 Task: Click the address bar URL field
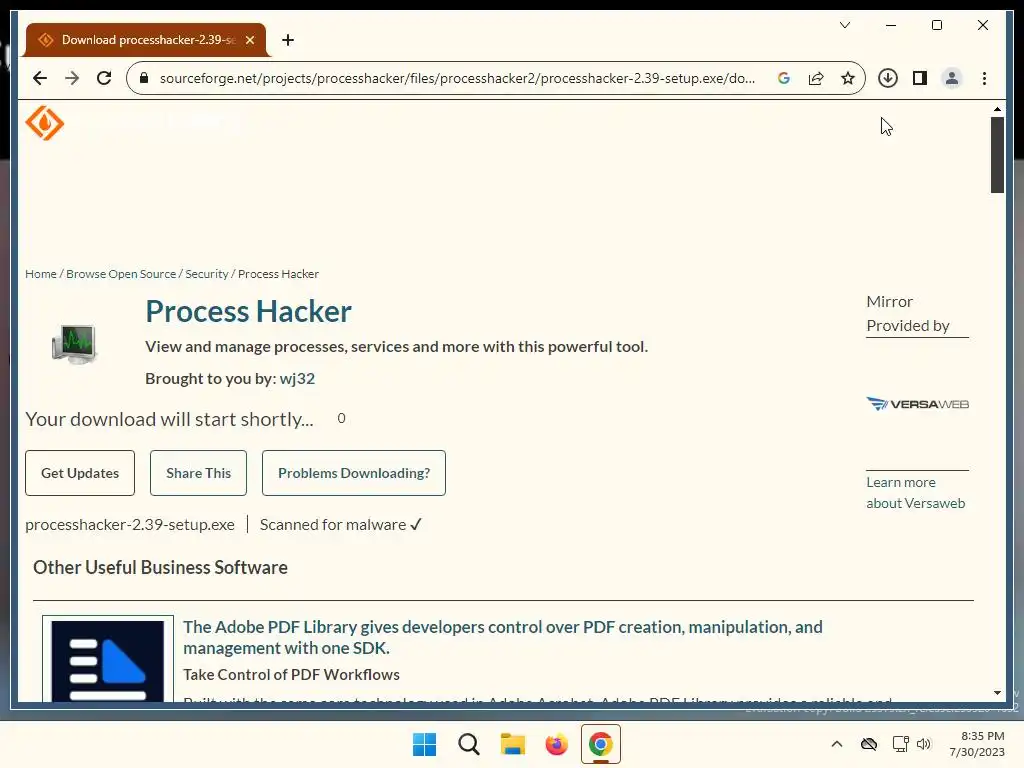click(x=457, y=78)
